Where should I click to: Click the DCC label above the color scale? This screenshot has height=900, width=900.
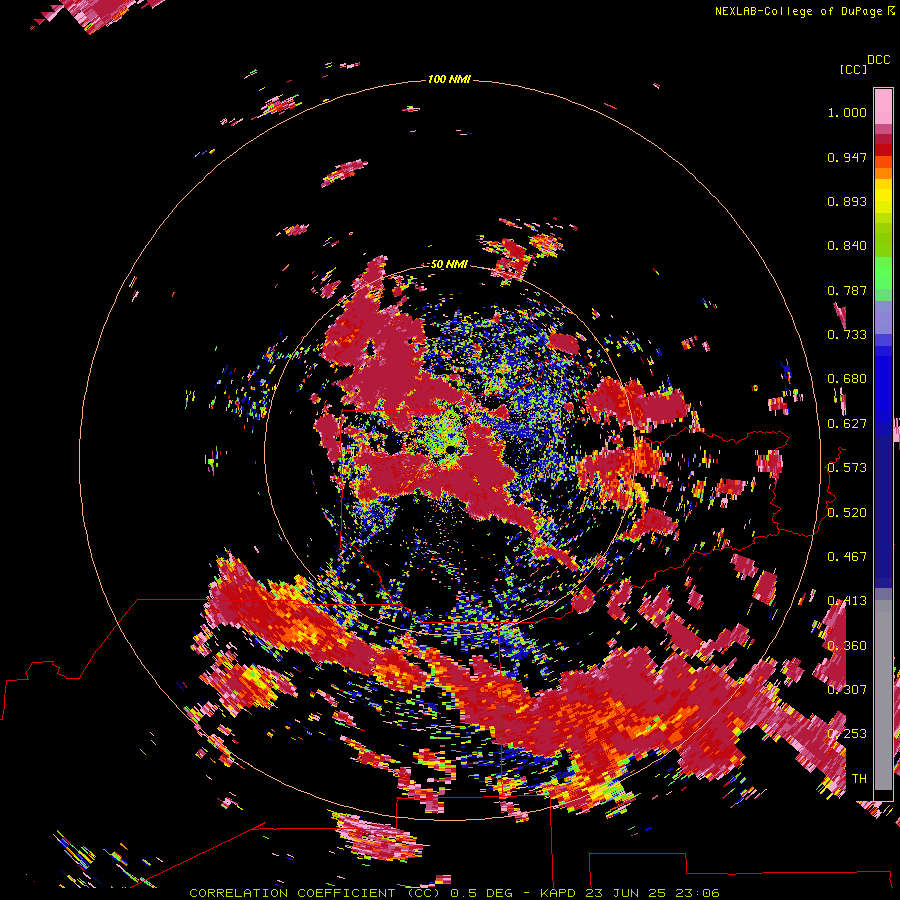(x=878, y=60)
